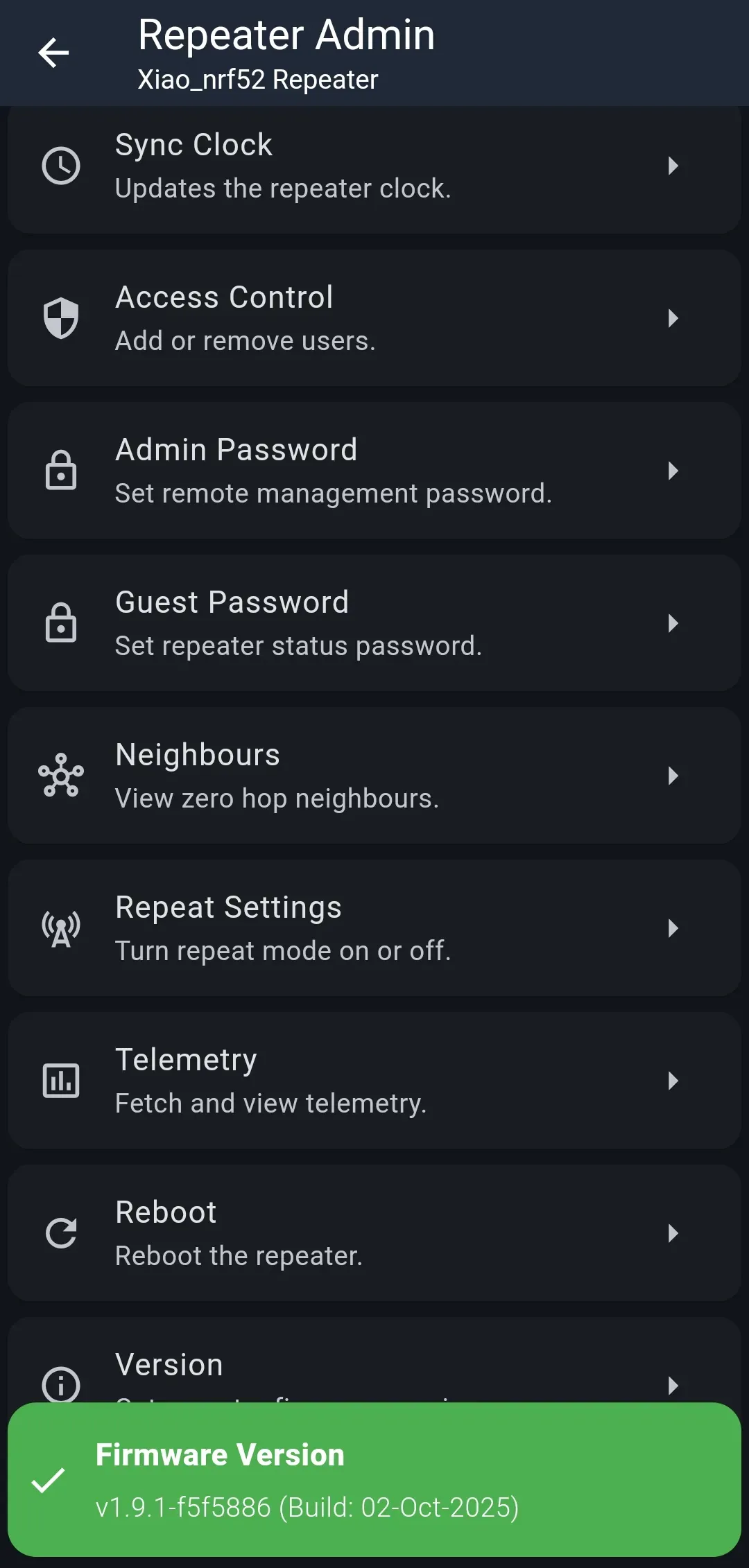Tap the Telemetry chart icon
The width and height of the screenshot is (749, 1568).
pyautogui.click(x=61, y=1081)
